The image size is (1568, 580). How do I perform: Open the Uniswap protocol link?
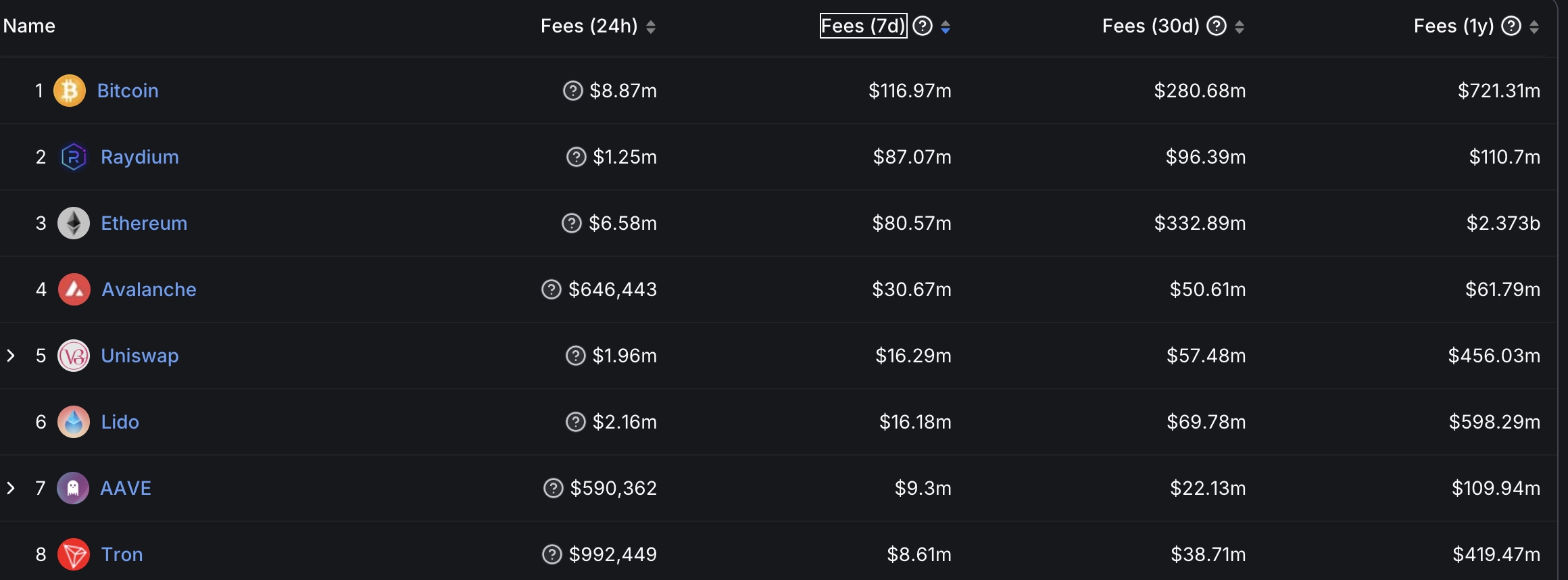coord(140,356)
